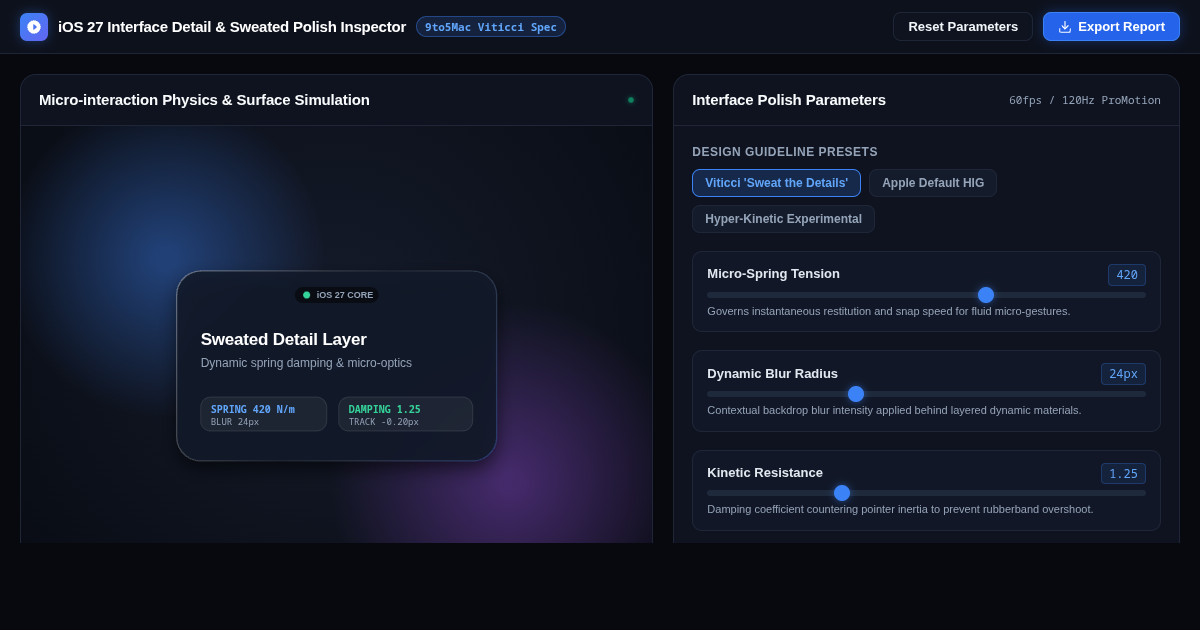The image size is (1200, 630).
Task: Click the green dot in iOS 27 CORE badge
Action: (307, 295)
